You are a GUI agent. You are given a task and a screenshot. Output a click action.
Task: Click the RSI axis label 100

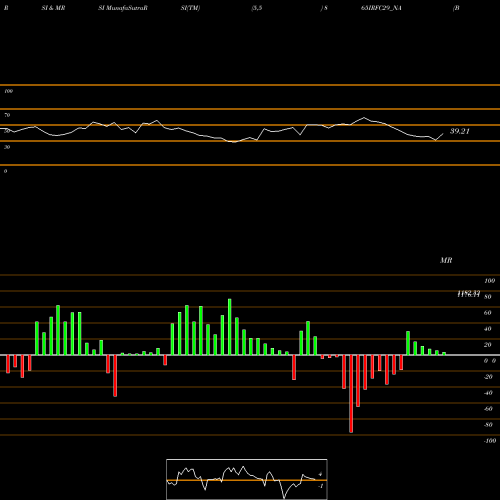pos(8,91)
